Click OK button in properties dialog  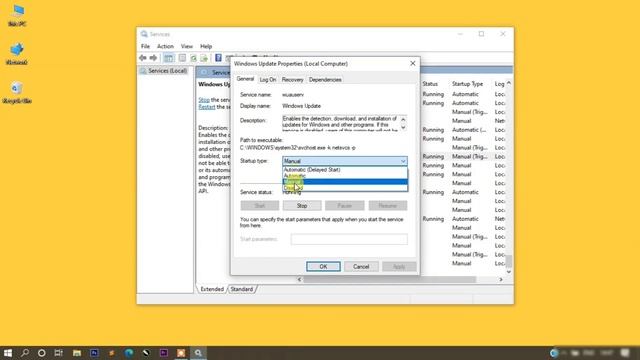tap(323, 267)
